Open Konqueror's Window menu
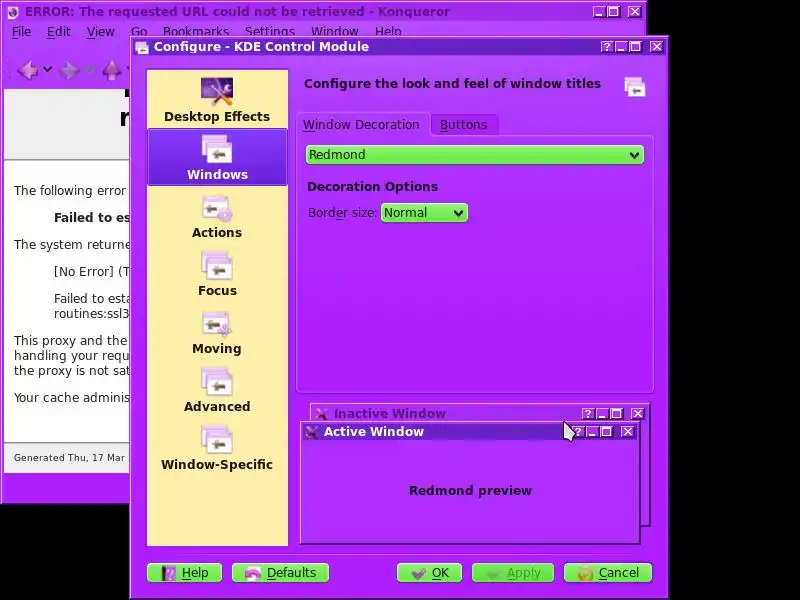The image size is (800, 600). point(335,32)
